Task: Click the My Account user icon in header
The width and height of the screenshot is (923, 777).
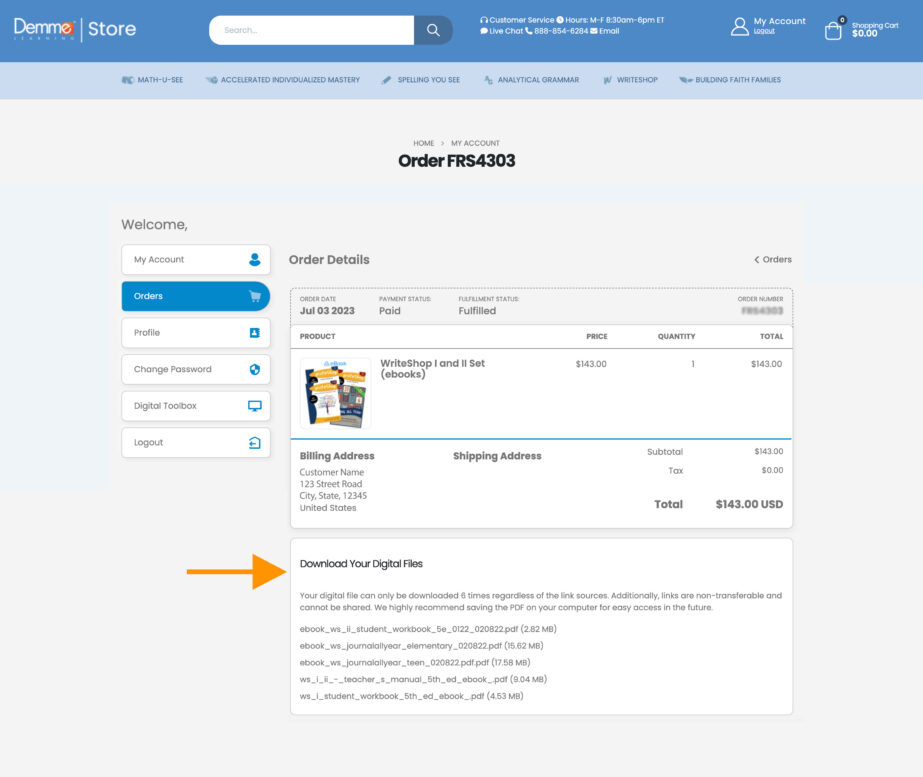Action: click(740, 27)
